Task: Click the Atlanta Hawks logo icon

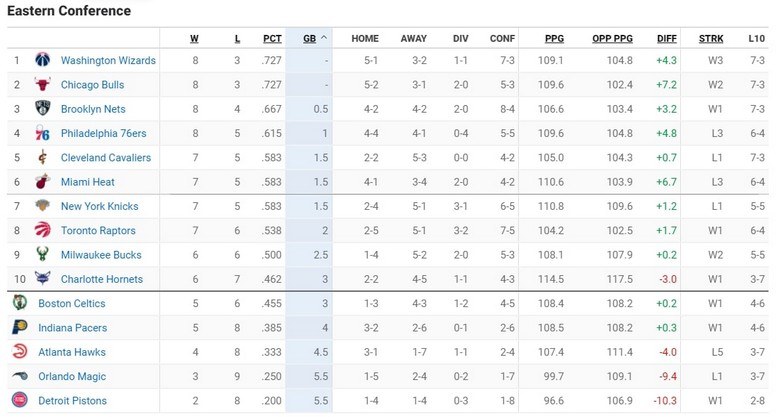Action: tap(19, 352)
